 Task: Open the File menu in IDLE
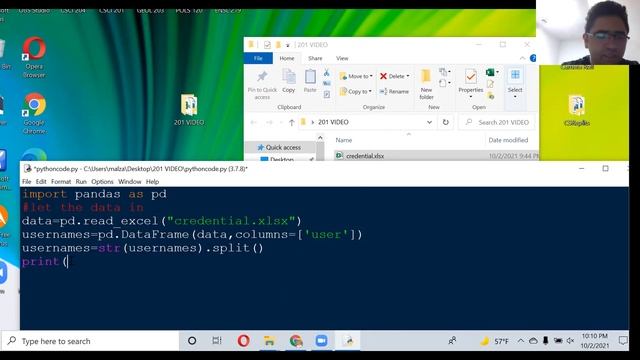click(27, 182)
